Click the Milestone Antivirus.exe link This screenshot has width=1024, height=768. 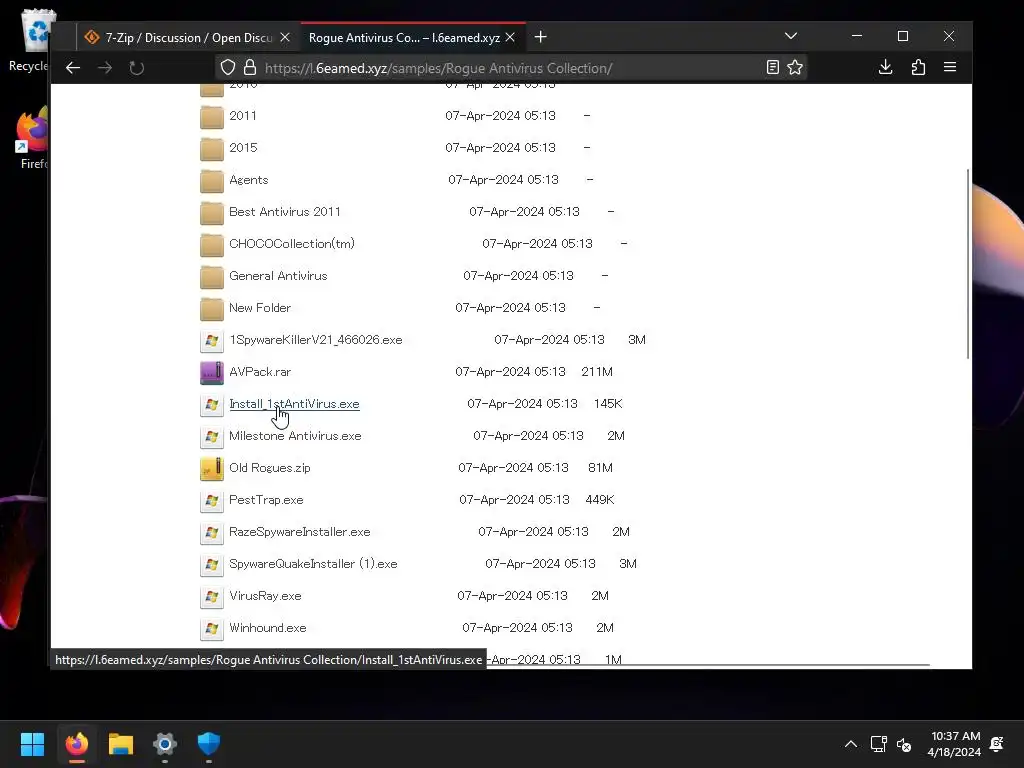pos(295,436)
